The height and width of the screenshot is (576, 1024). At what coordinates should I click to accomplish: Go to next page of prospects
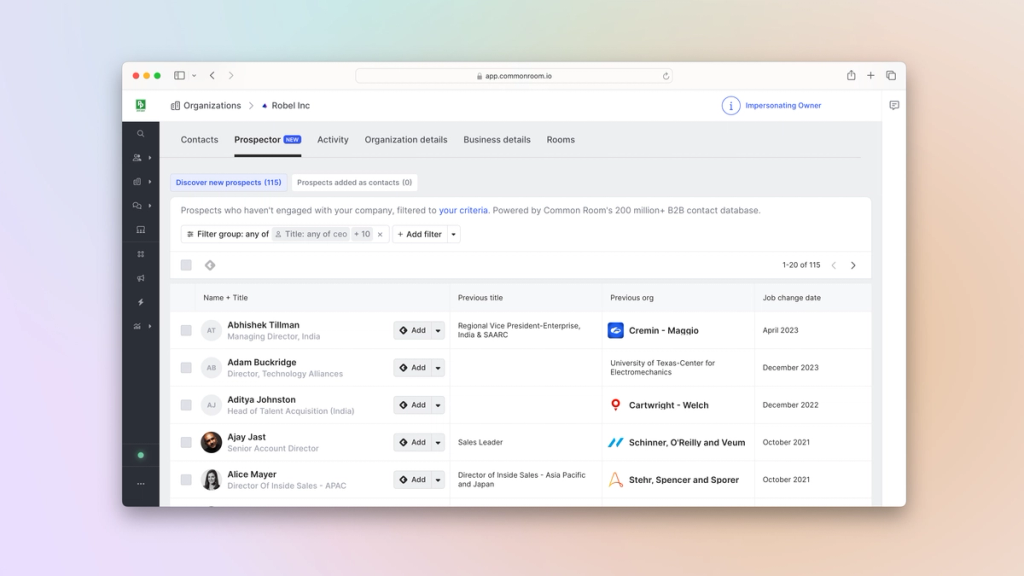[853, 265]
